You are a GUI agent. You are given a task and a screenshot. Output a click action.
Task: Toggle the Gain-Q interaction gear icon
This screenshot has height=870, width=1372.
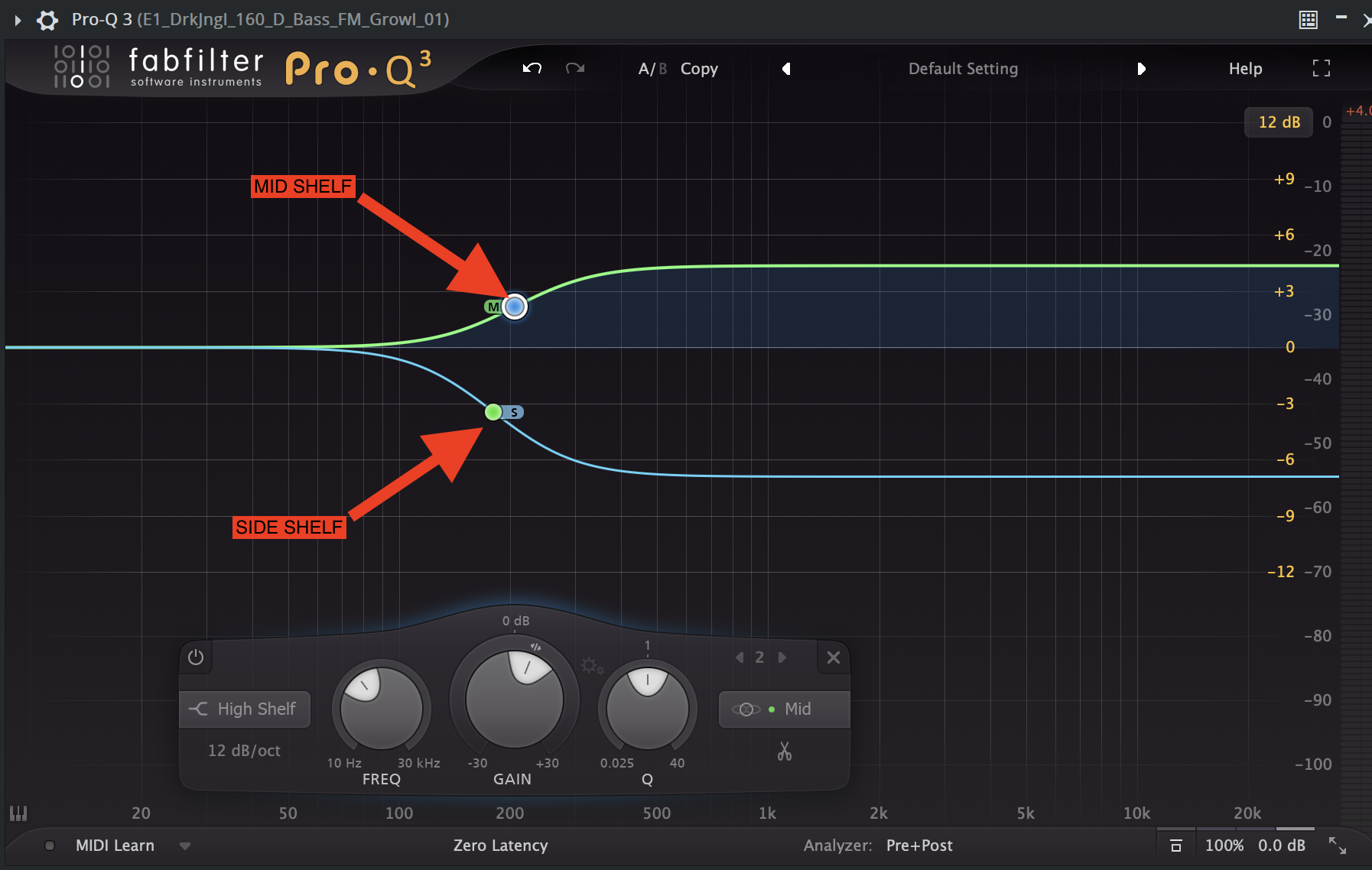pyautogui.click(x=591, y=666)
